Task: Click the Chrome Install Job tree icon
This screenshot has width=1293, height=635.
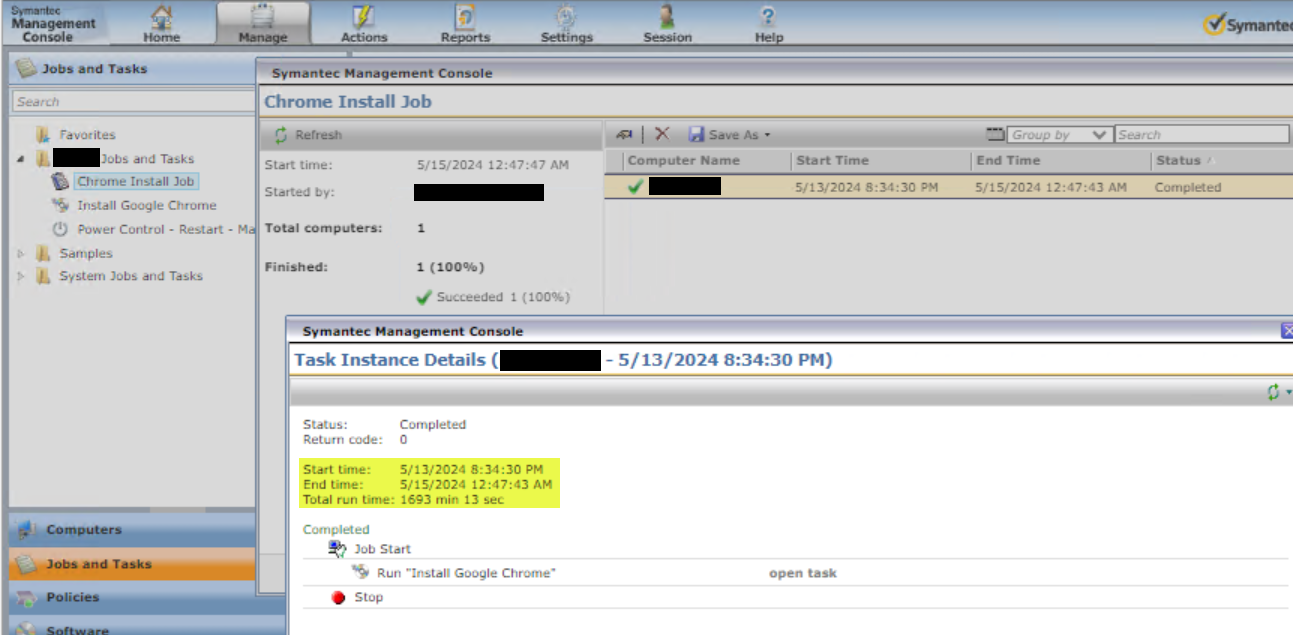Action: [x=60, y=181]
